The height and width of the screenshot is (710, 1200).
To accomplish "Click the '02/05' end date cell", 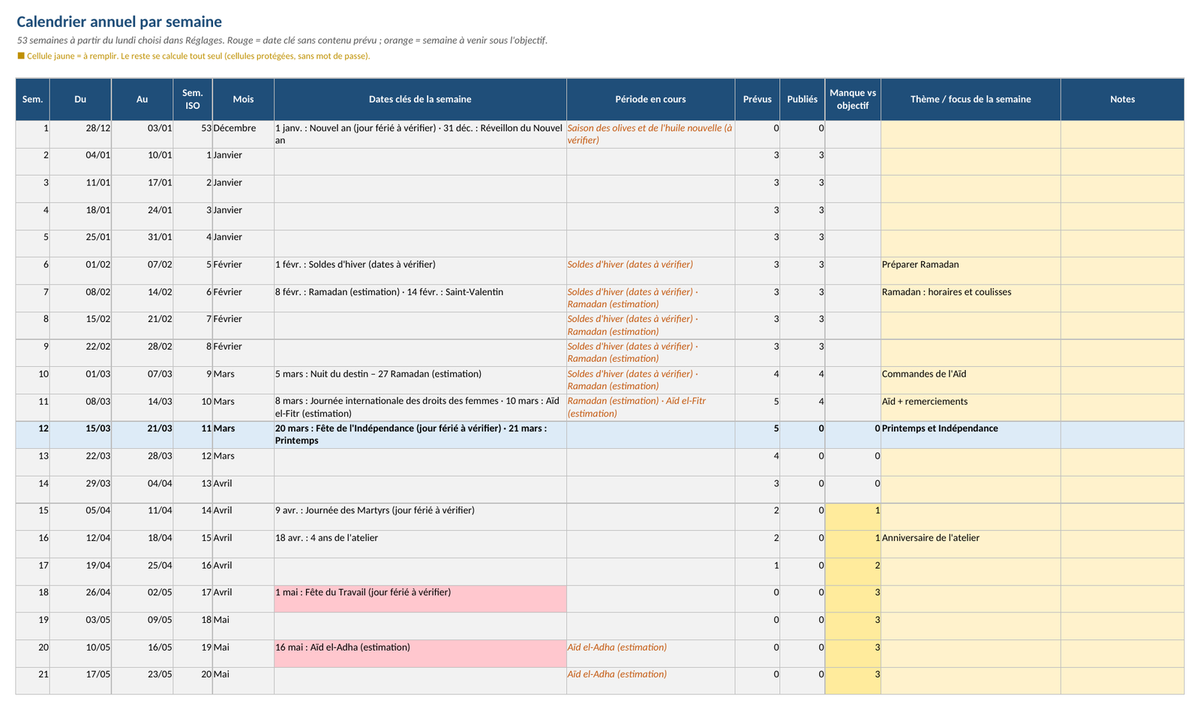I will point(143,598).
